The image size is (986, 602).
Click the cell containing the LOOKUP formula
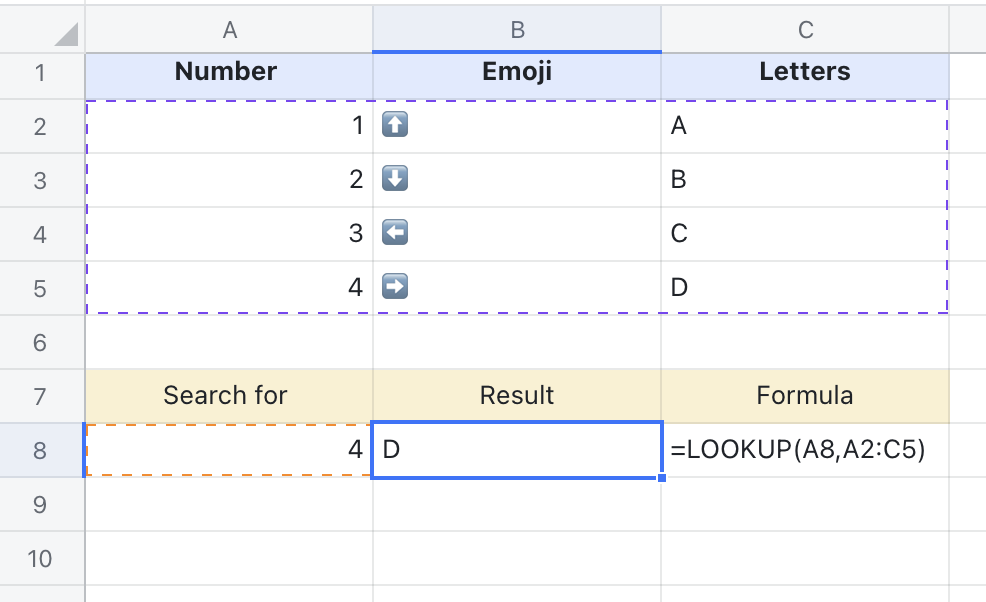806,449
